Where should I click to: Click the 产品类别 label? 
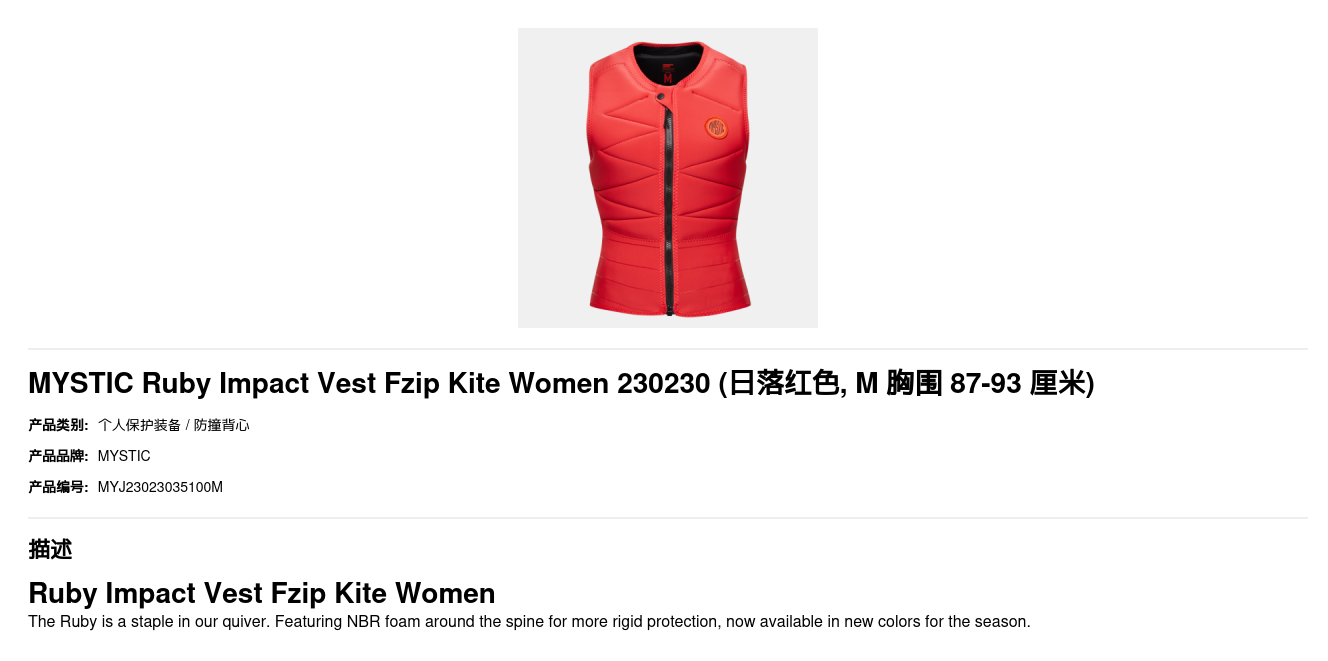pos(58,425)
